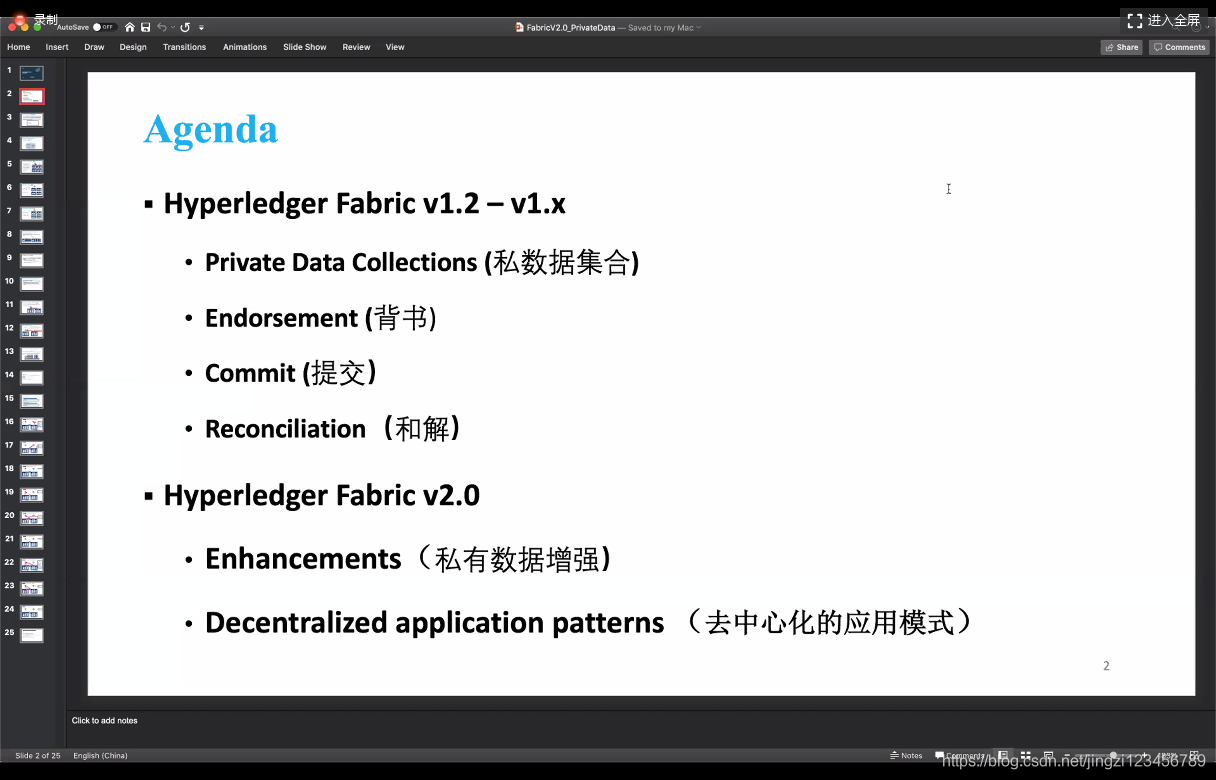Click 'Slide 2 of 25' in status bar
Viewport: 1216px width, 780px height.
click(x=38, y=755)
